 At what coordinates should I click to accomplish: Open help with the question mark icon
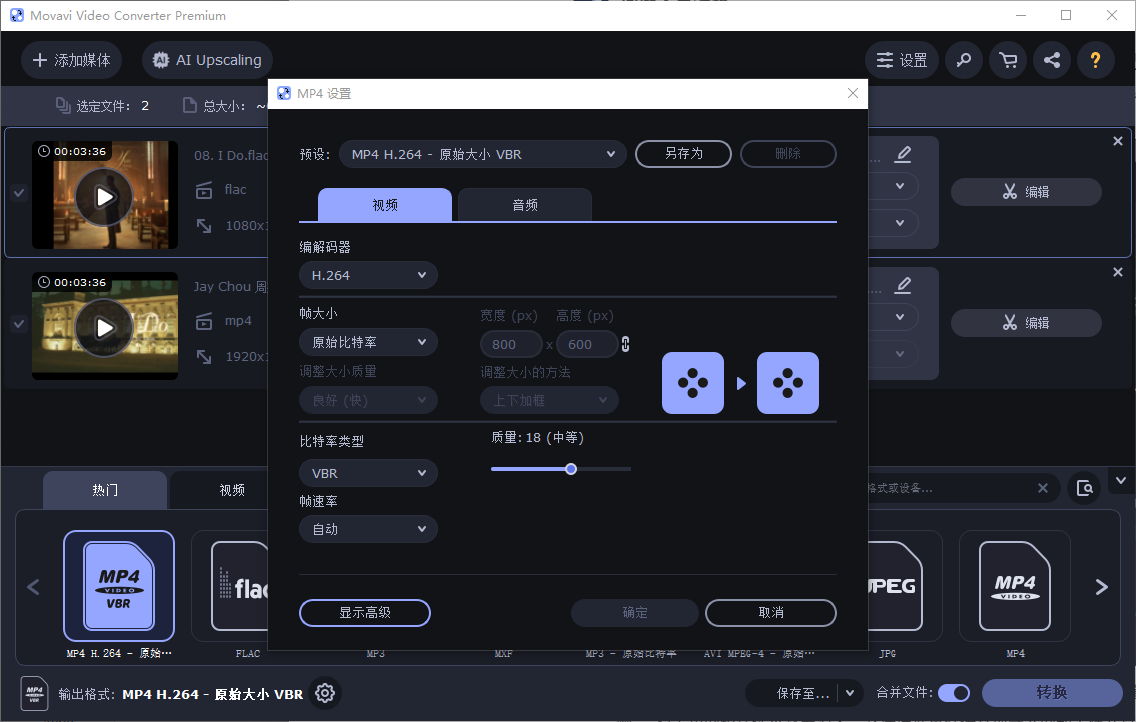[x=1096, y=60]
